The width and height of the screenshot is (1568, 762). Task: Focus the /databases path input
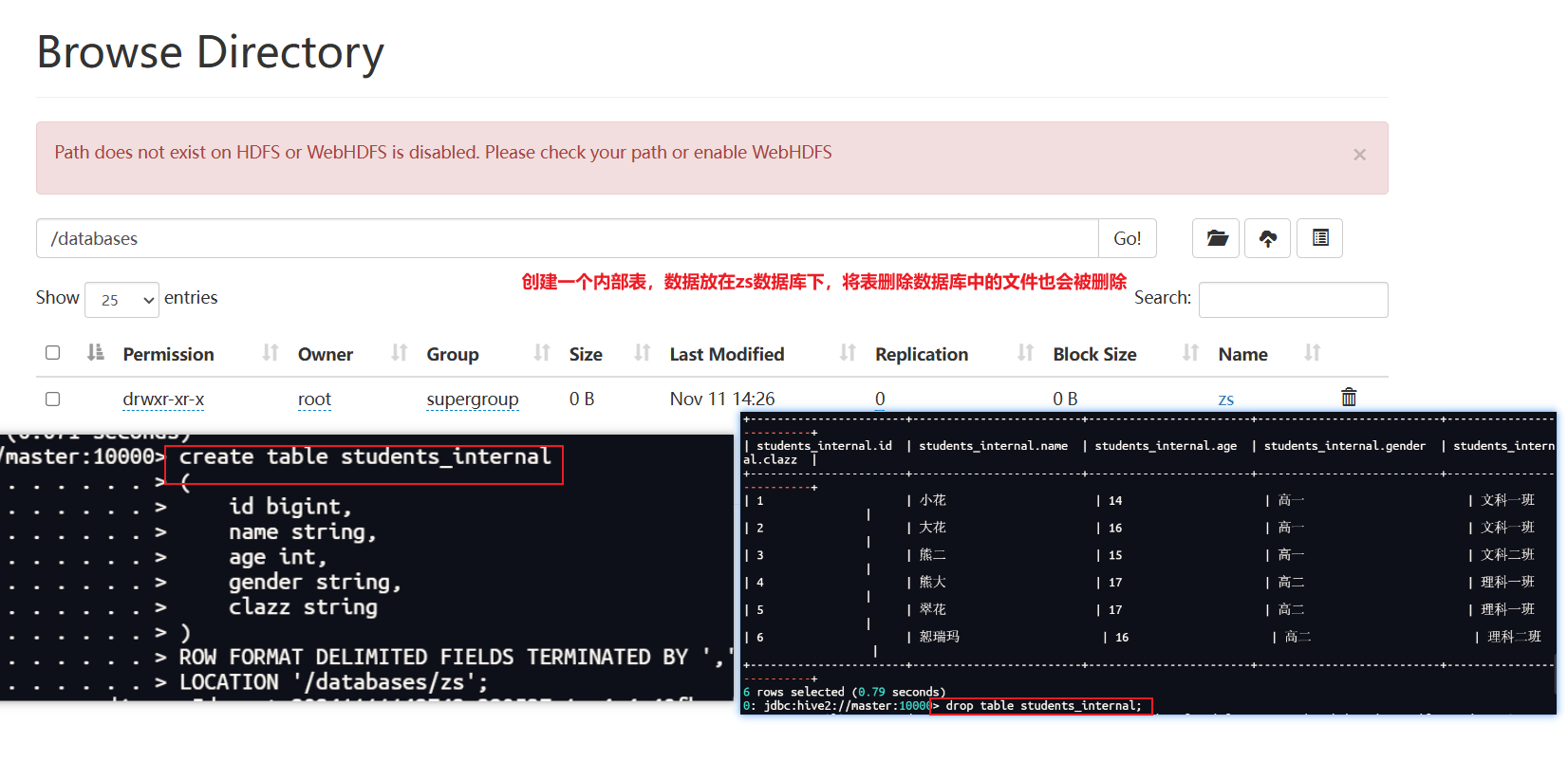(568, 238)
